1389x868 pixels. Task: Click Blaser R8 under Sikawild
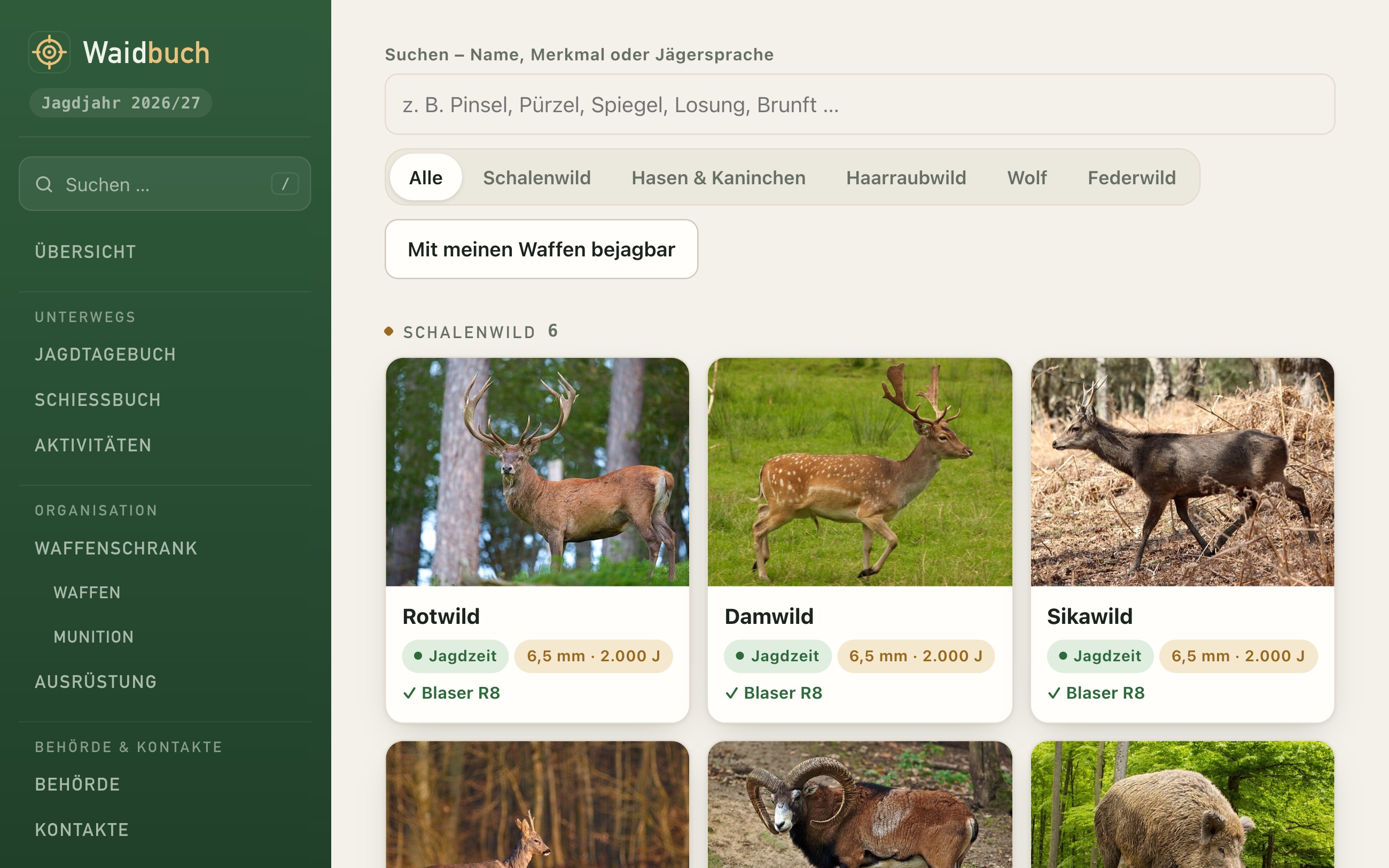coord(1096,693)
